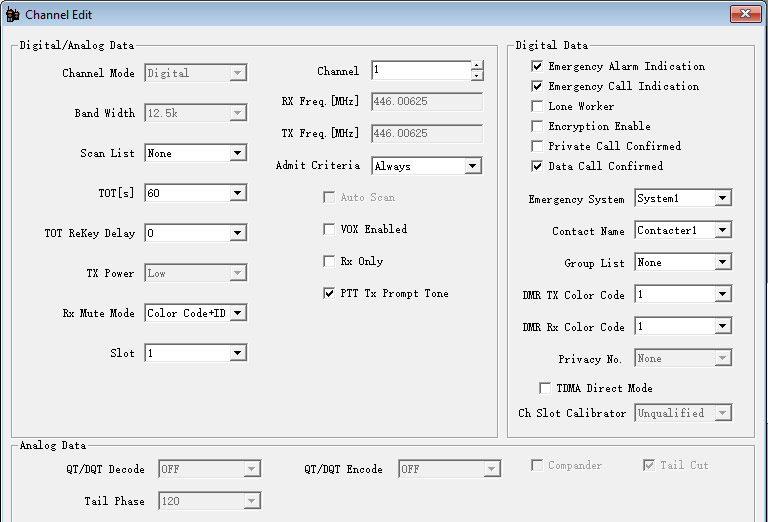Viewport: 768px width, 522px height.
Task: Decrease the Channel number with down arrow
Action: [x=477, y=76]
